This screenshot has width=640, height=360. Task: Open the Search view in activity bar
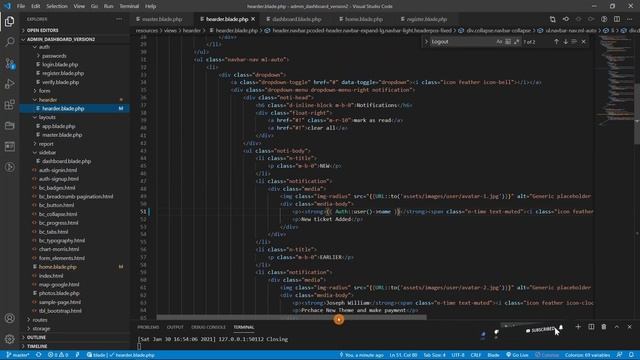pos(9,42)
